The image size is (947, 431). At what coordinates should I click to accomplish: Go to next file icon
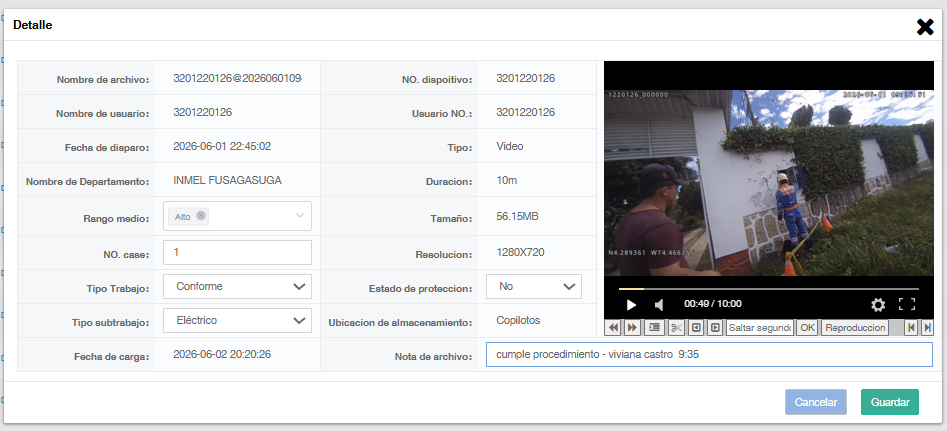(x=927, y=328)
